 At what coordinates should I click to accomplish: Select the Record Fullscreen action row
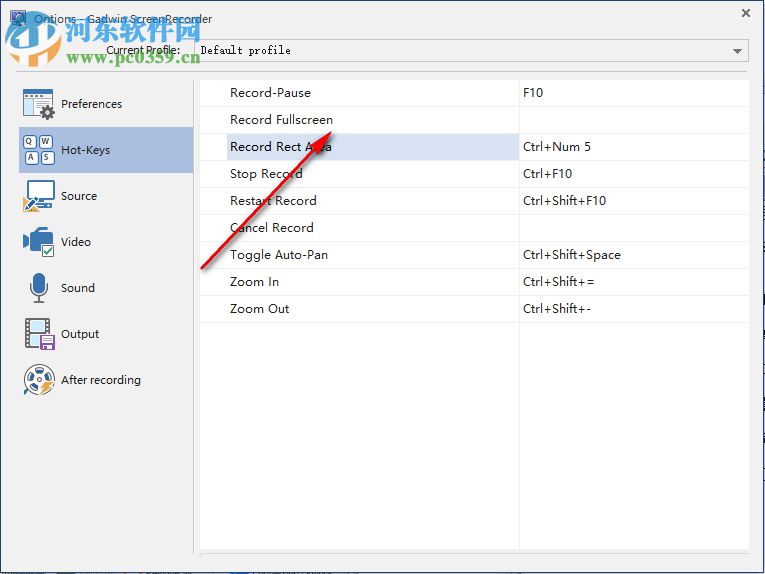pos(359,120)
